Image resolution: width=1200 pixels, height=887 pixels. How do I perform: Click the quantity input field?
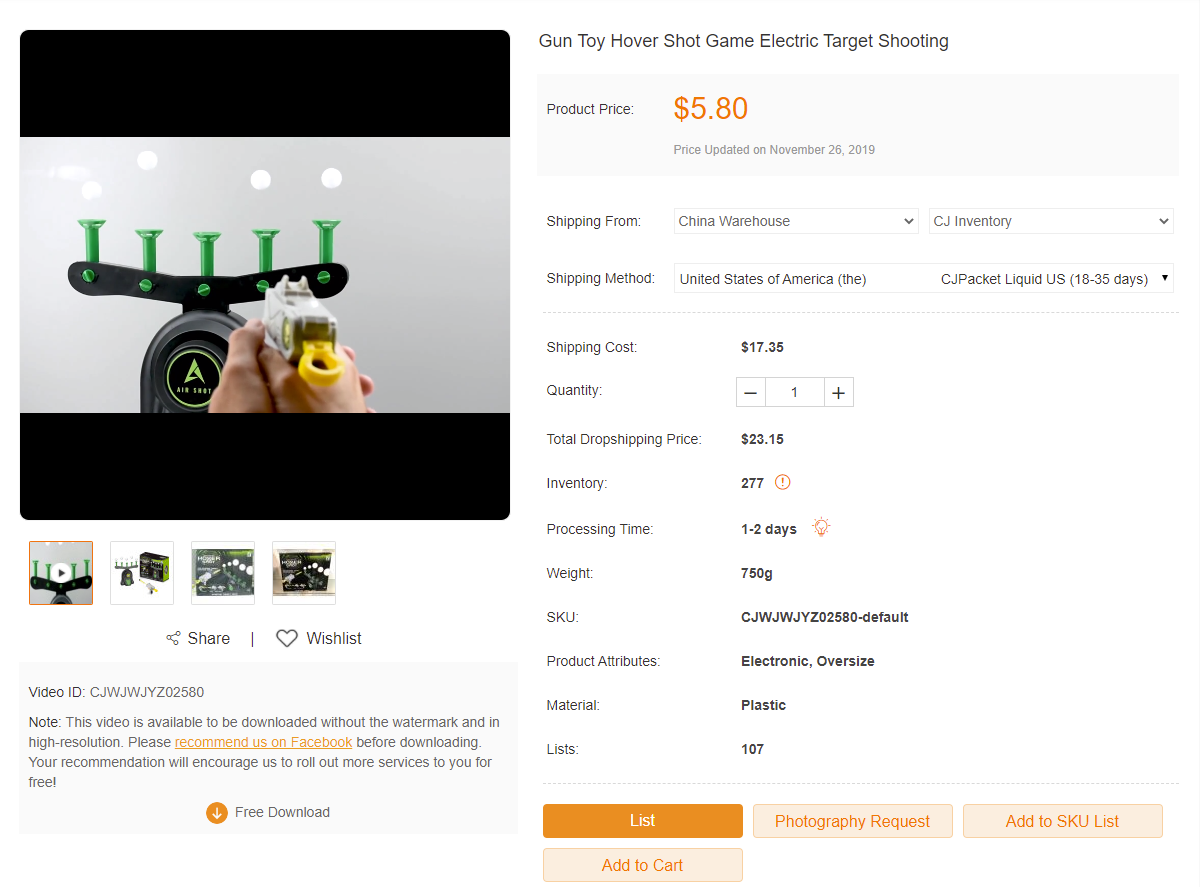click(795, 393)
